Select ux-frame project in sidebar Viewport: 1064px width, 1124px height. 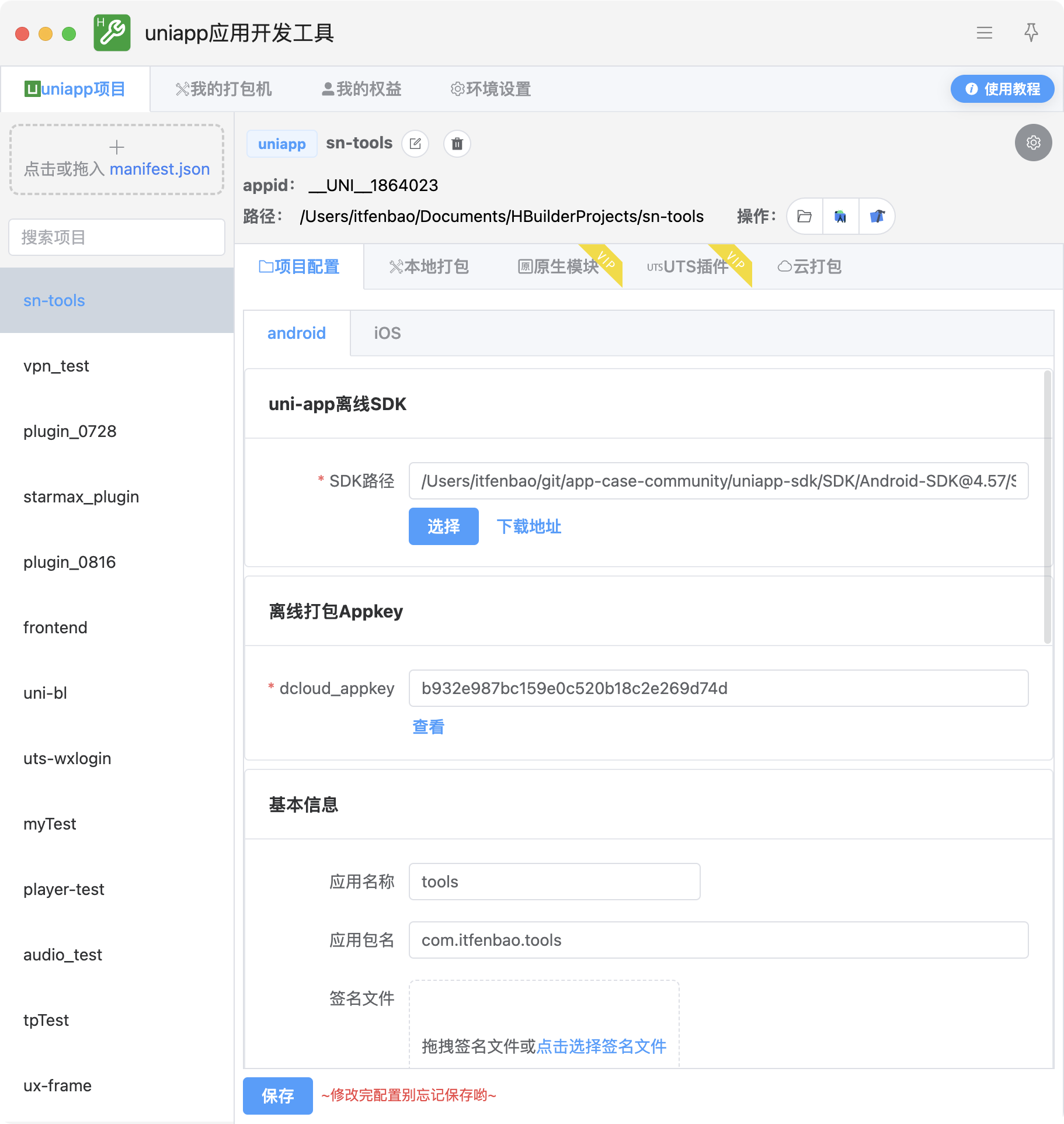[x=117, y=1085]
